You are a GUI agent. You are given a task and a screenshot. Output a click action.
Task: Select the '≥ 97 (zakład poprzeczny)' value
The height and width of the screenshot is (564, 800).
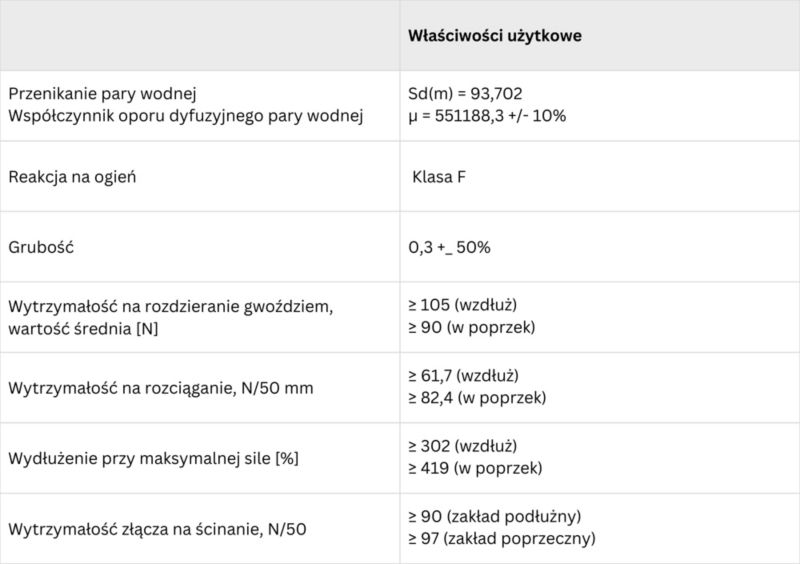tap(502, 538)
